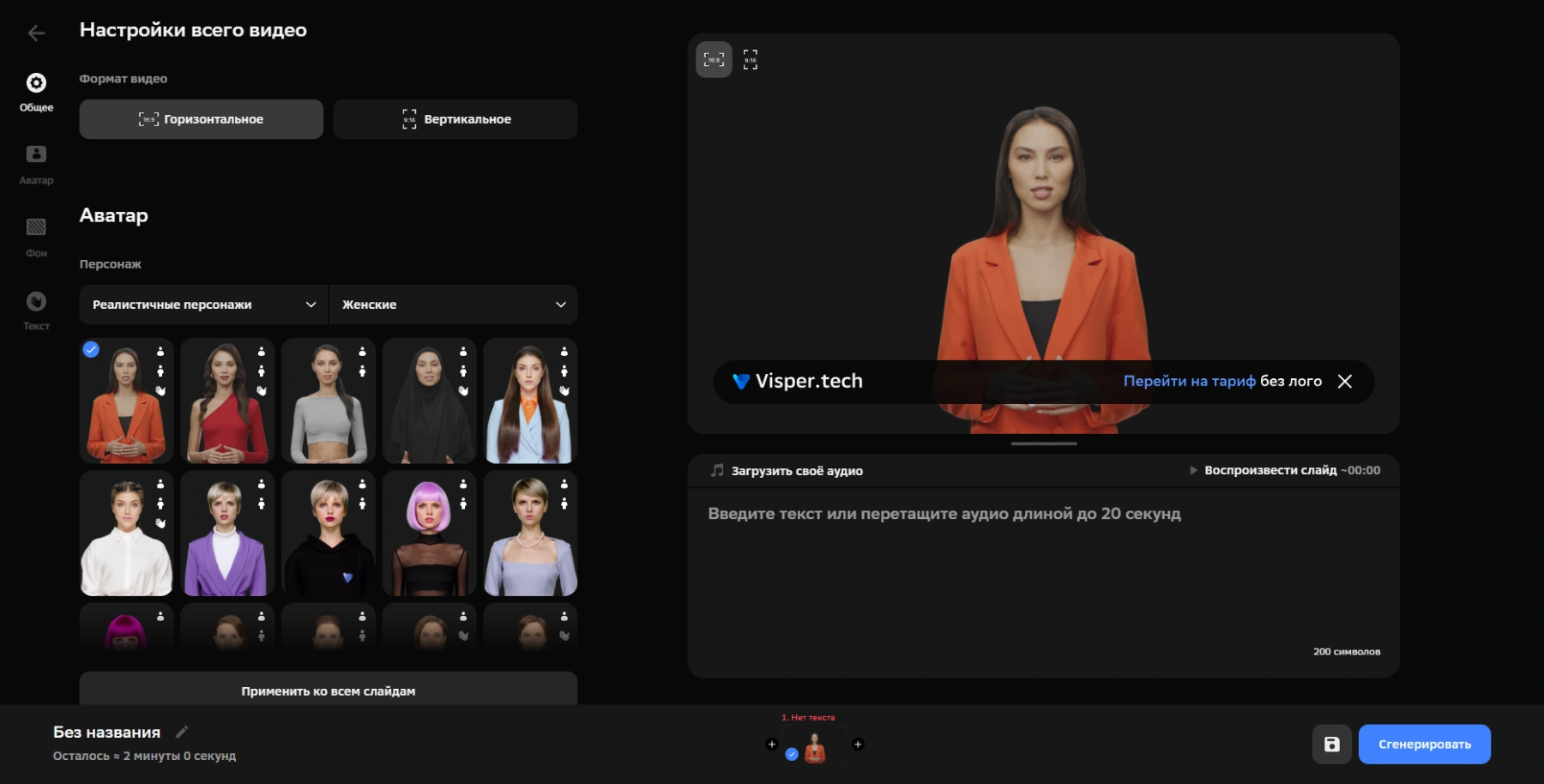Screen dimensions: 1544x784
Task: Select Горизонтальное video format
Action: [x=202, y=119]
